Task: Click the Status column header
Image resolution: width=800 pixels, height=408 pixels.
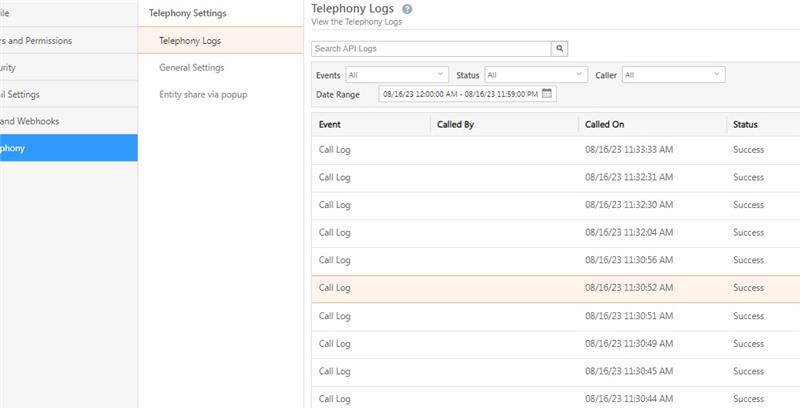Action: 745,125
